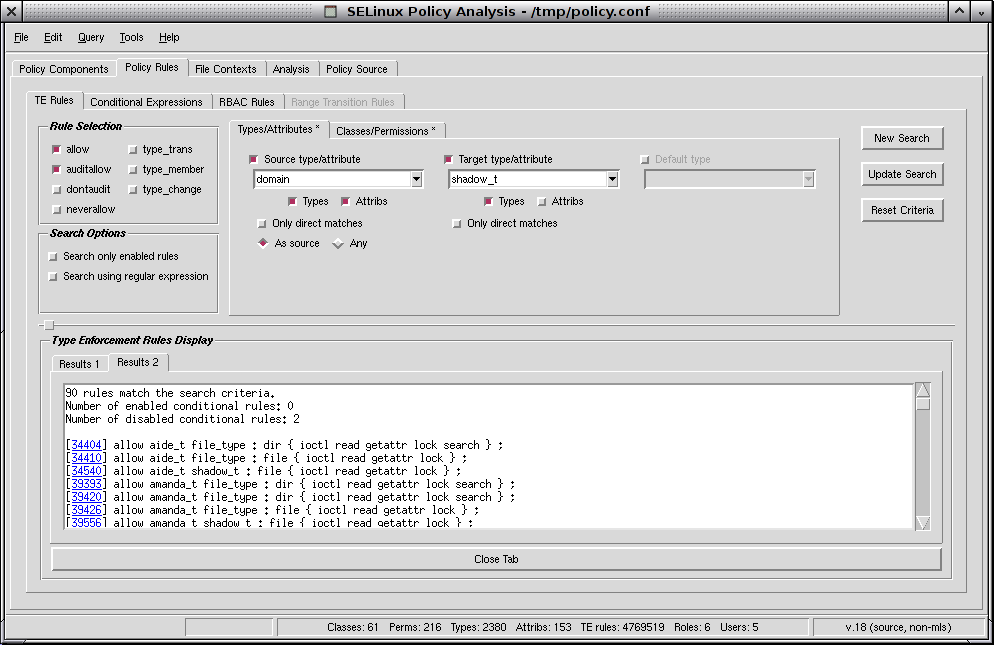Enable the type_member rule checkbox
Image resolution: width=994 pixels, height=645 pixels.
[x=132, y=169]
